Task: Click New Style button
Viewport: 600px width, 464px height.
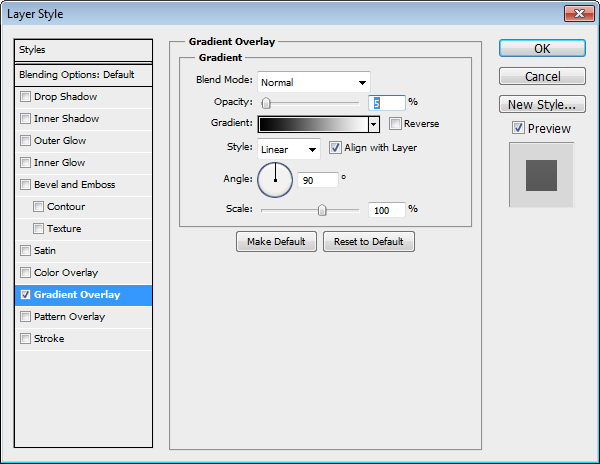Action: pyautogui.click(x=542, y=104)
